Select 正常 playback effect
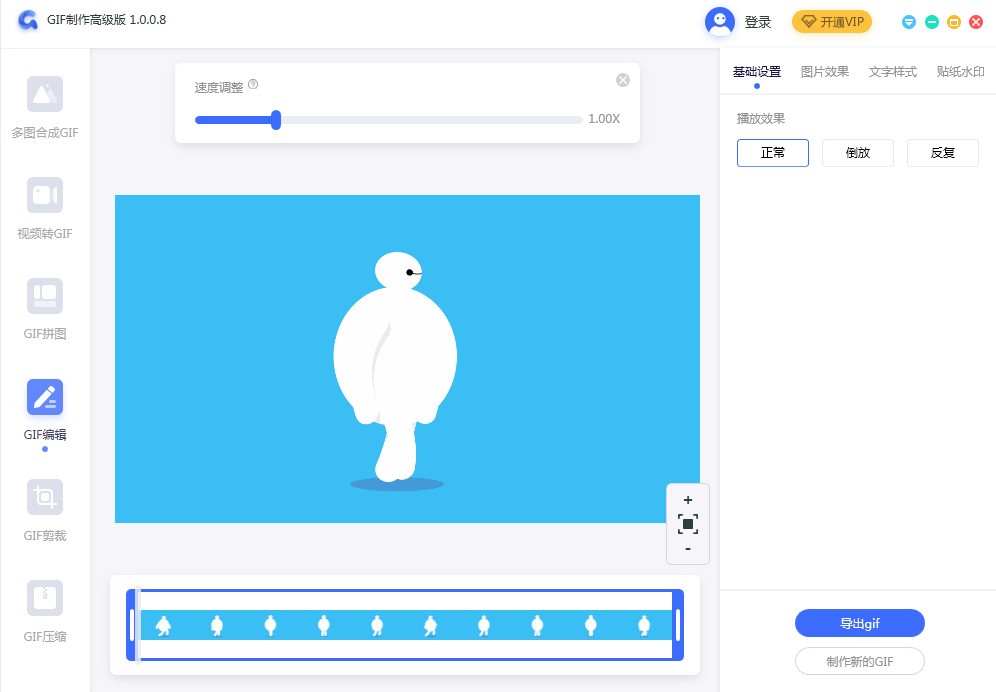Viewport: 996px width, 692px height. click(x=772, y=153)
